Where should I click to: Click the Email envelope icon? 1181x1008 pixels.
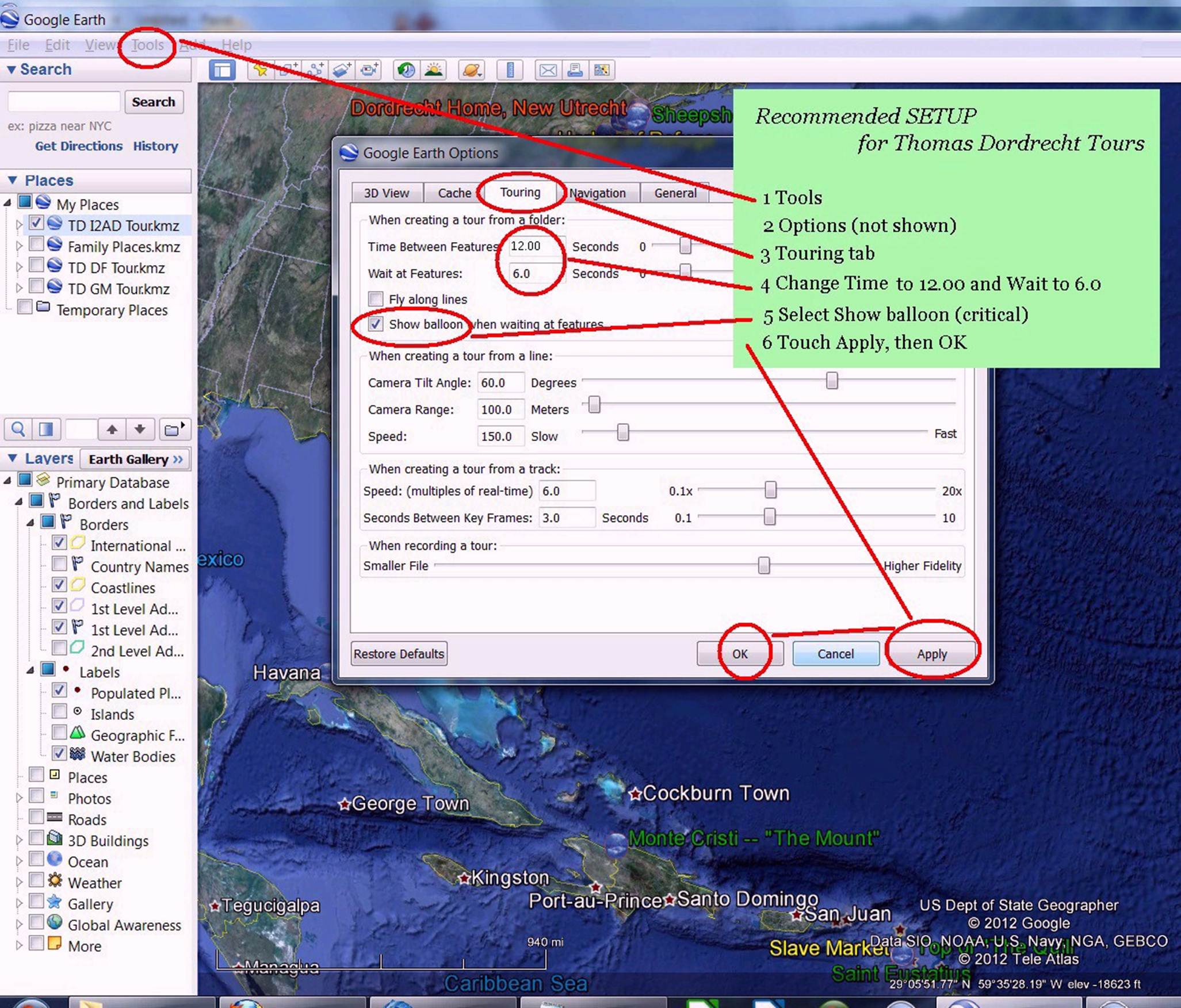click(548, 70)
